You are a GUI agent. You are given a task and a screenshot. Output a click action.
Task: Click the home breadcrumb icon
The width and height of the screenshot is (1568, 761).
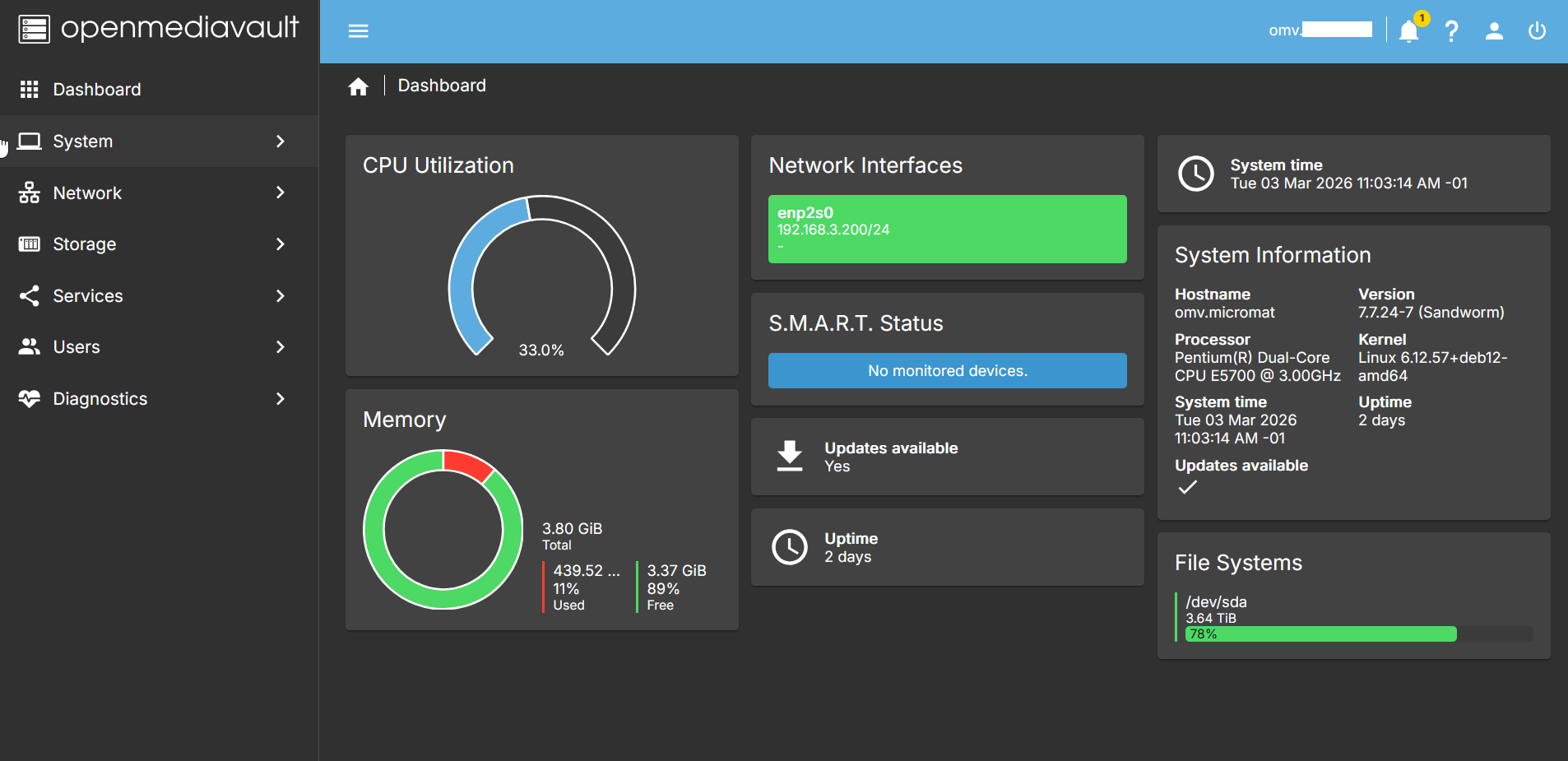click(359, 85)
